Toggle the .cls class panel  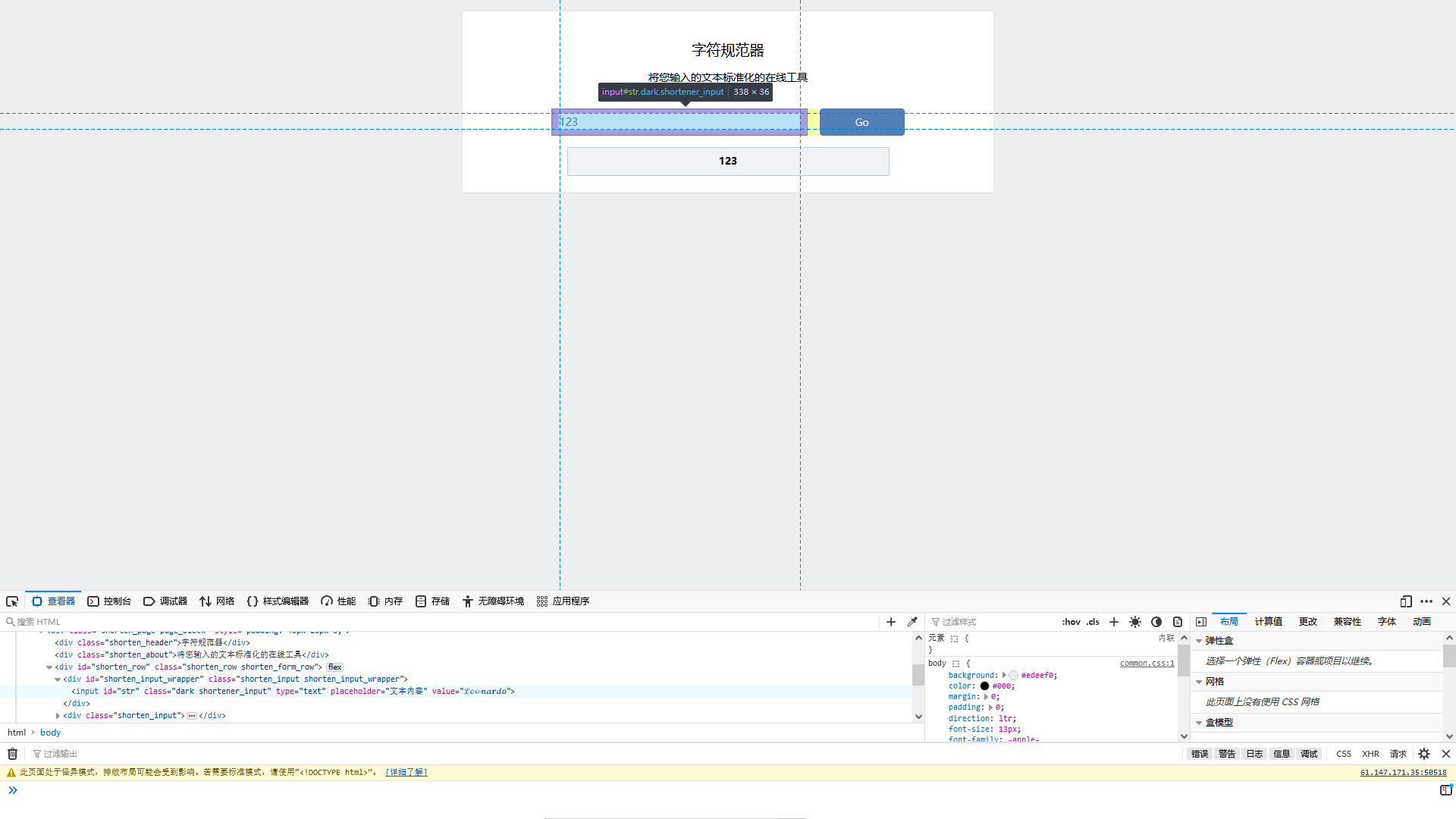click(1093, 622)
